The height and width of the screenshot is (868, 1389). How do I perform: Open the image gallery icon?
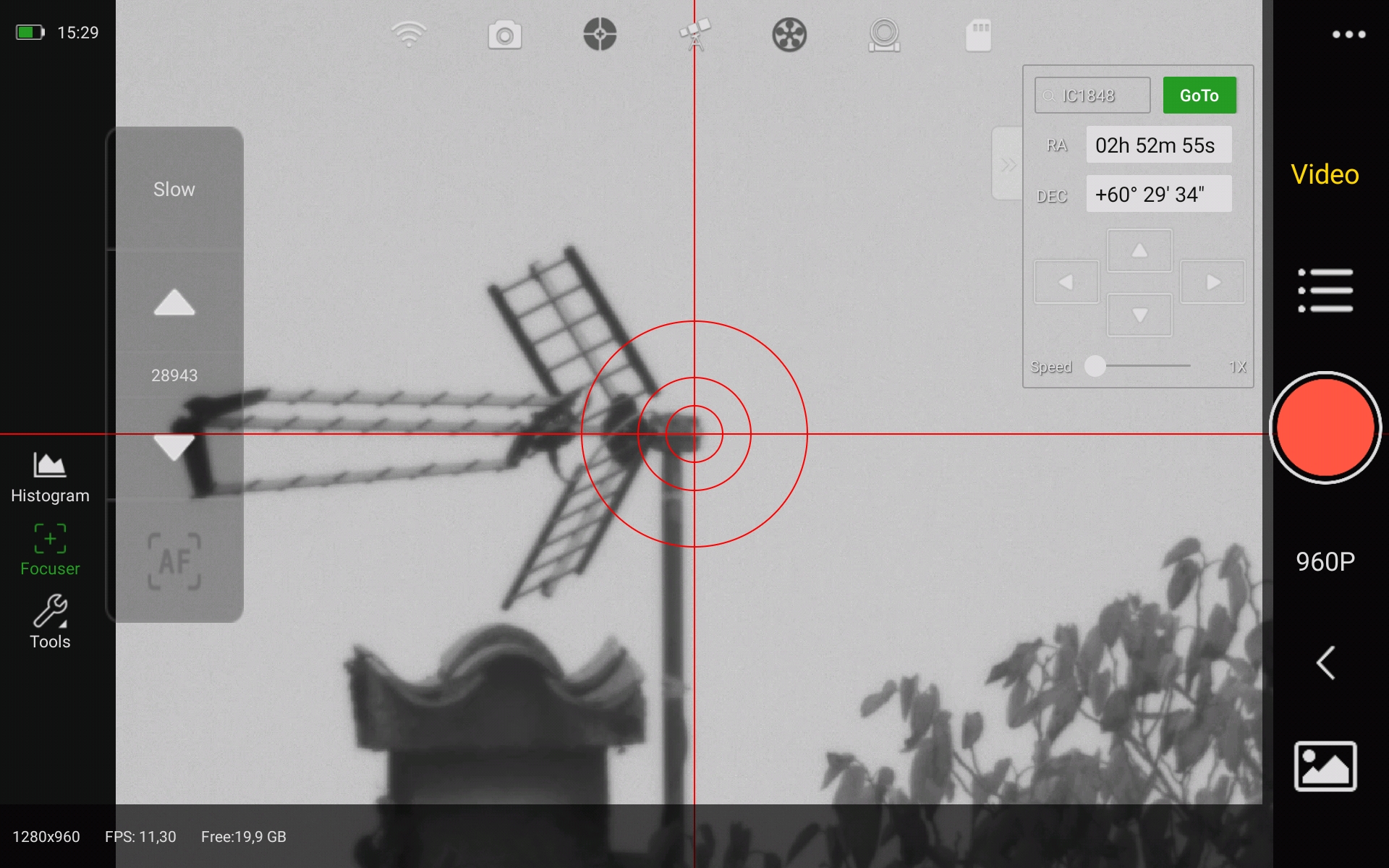[x=1325, y=767]
